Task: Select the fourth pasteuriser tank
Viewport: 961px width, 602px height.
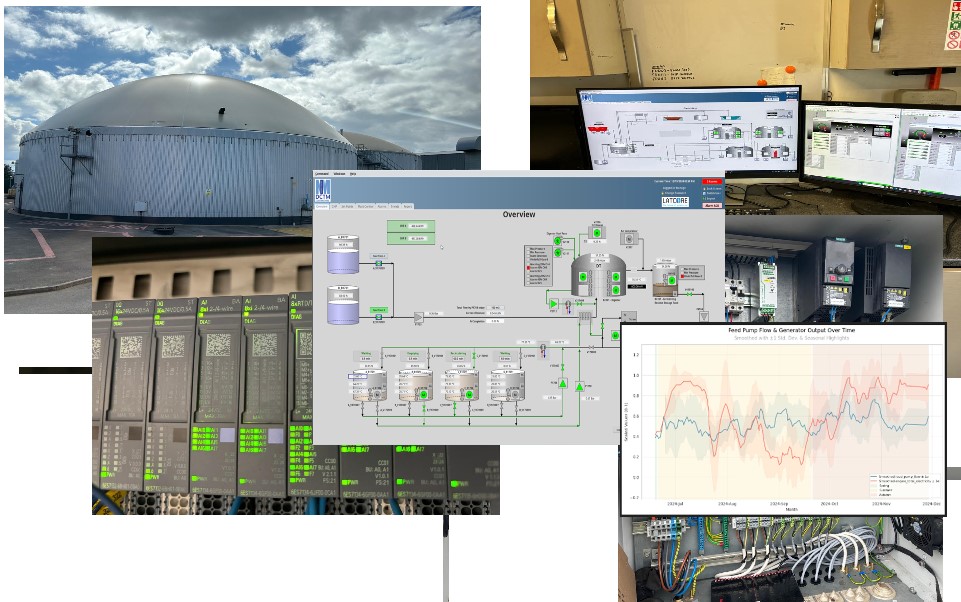Action: pyautogui.click(x=507, y=385)
